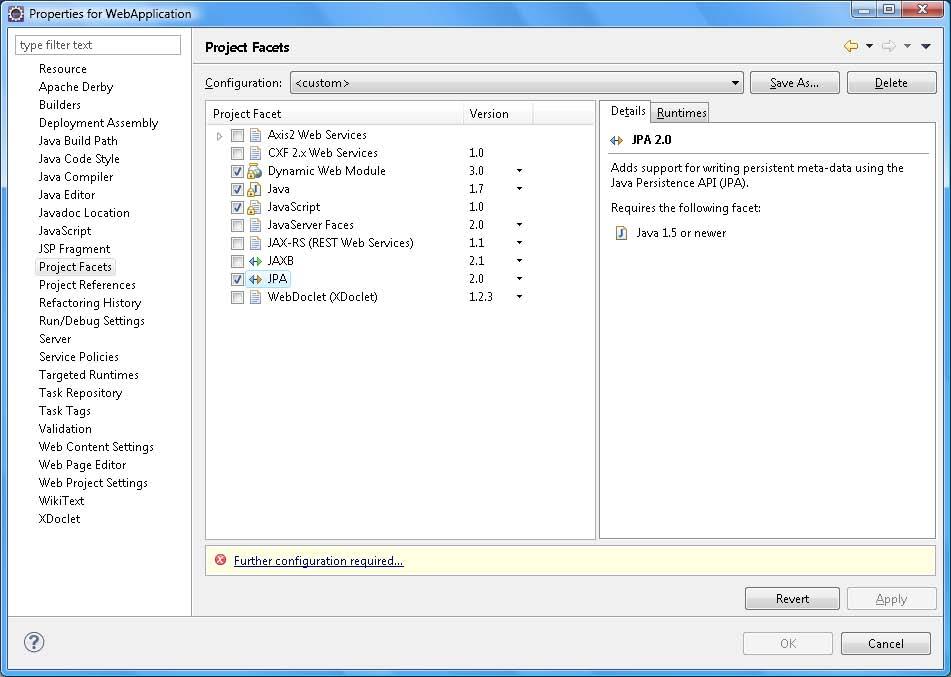Check the JAX-RS (REST Web Services) facet
This screenshot has height=677, width=951.
[237, 243]
